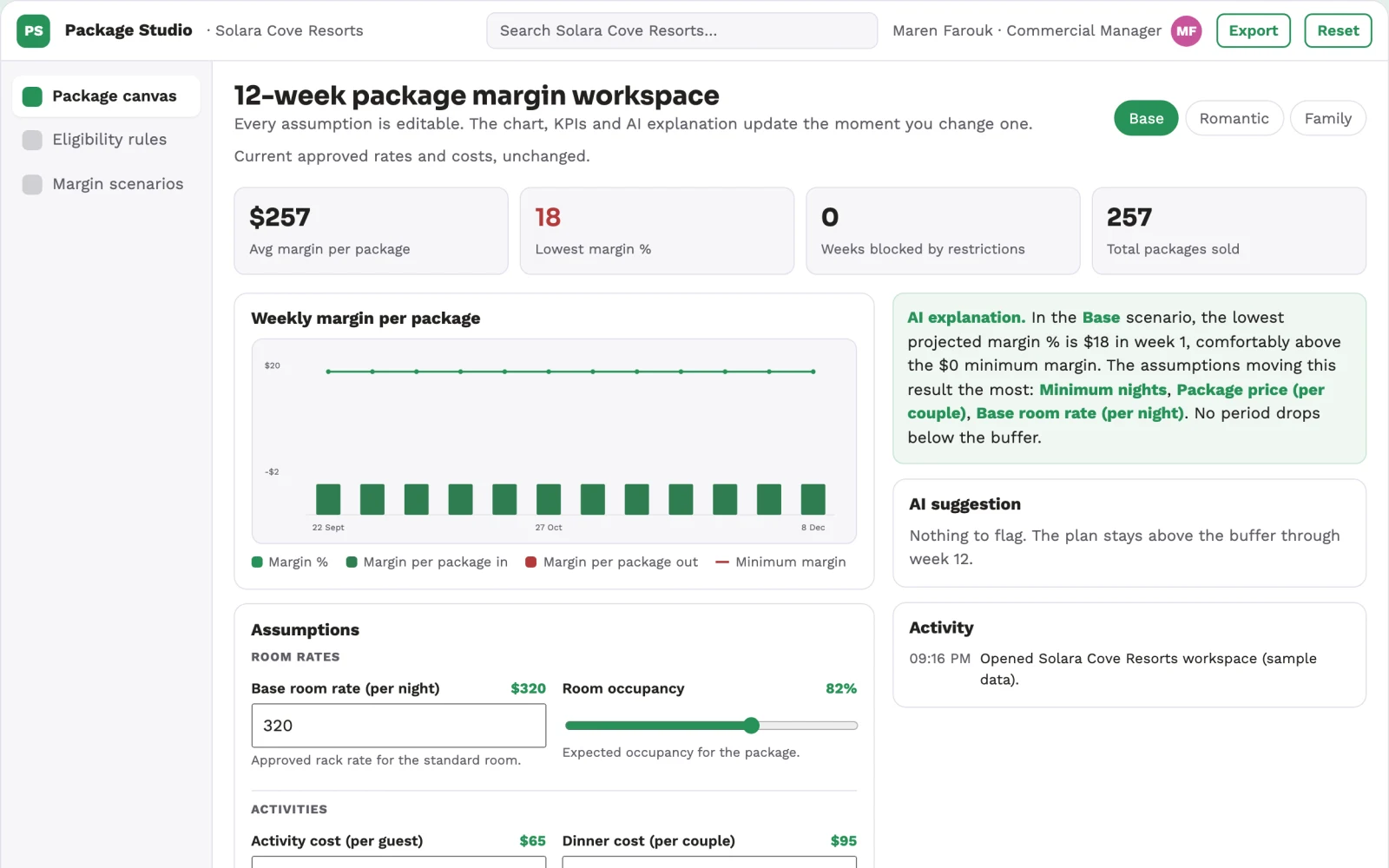Click the Margin scenarios sidebar icon
This screenshot has height=868, width=1389.
[32, 184]
